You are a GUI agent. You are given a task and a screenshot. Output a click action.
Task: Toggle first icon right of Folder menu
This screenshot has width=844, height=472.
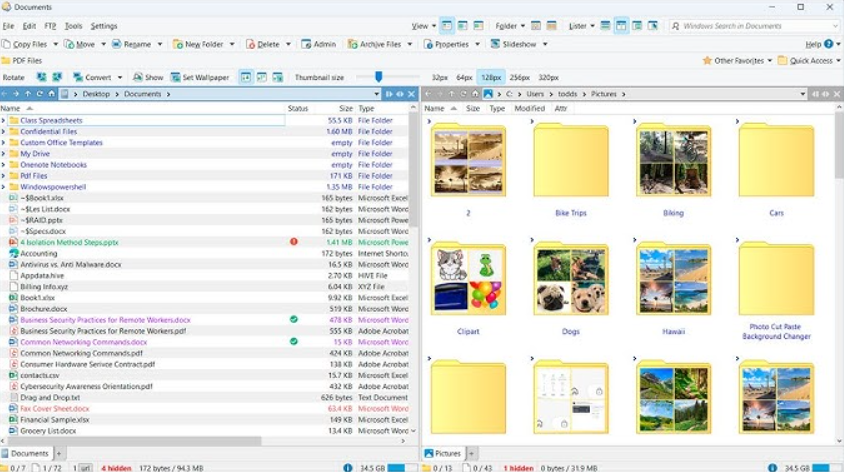tap(536, 25)
